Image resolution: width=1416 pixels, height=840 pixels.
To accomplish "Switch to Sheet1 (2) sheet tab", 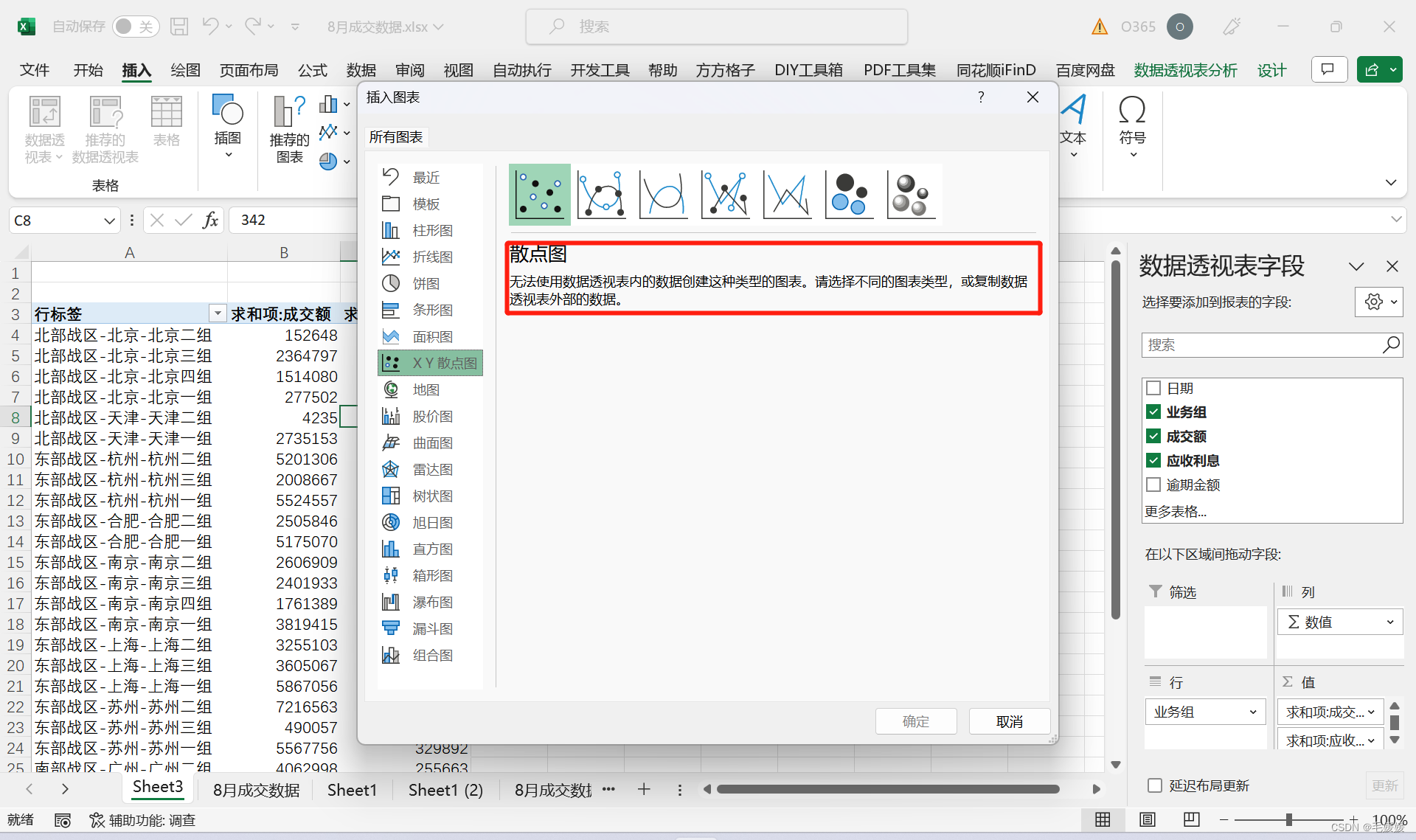I will 445,790.
